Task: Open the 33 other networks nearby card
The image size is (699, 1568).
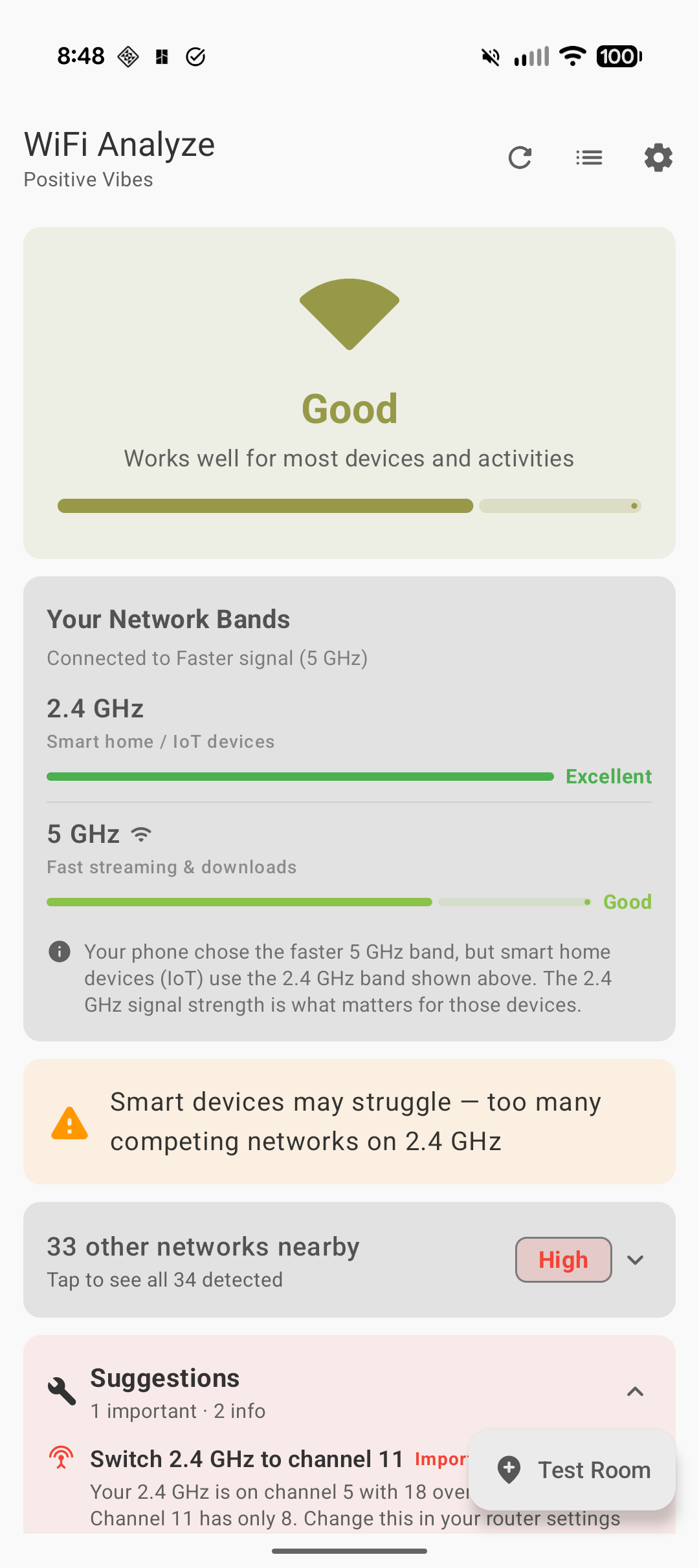Action: 259,1260
